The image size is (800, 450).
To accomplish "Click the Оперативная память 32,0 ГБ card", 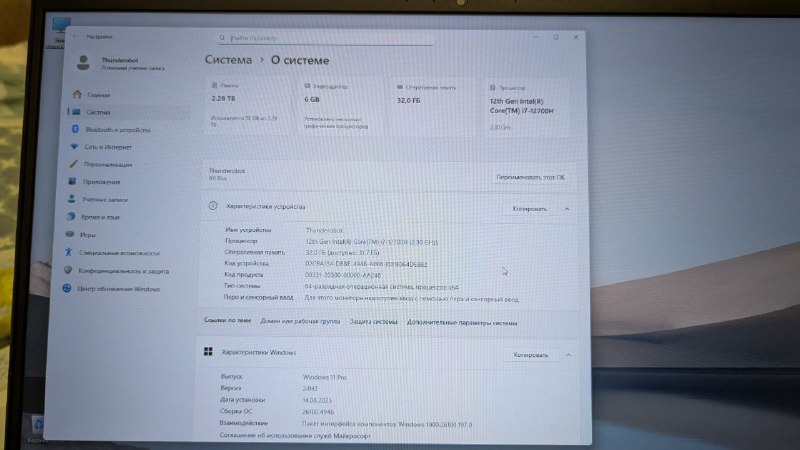I will (434, 108).
